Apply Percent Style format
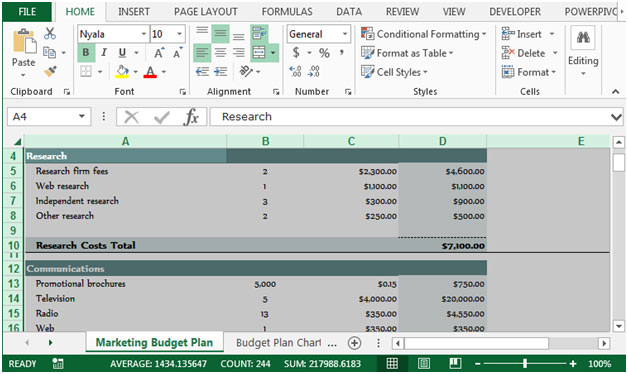The height and width of the screenshot is (374, 628). pos(324,53)
